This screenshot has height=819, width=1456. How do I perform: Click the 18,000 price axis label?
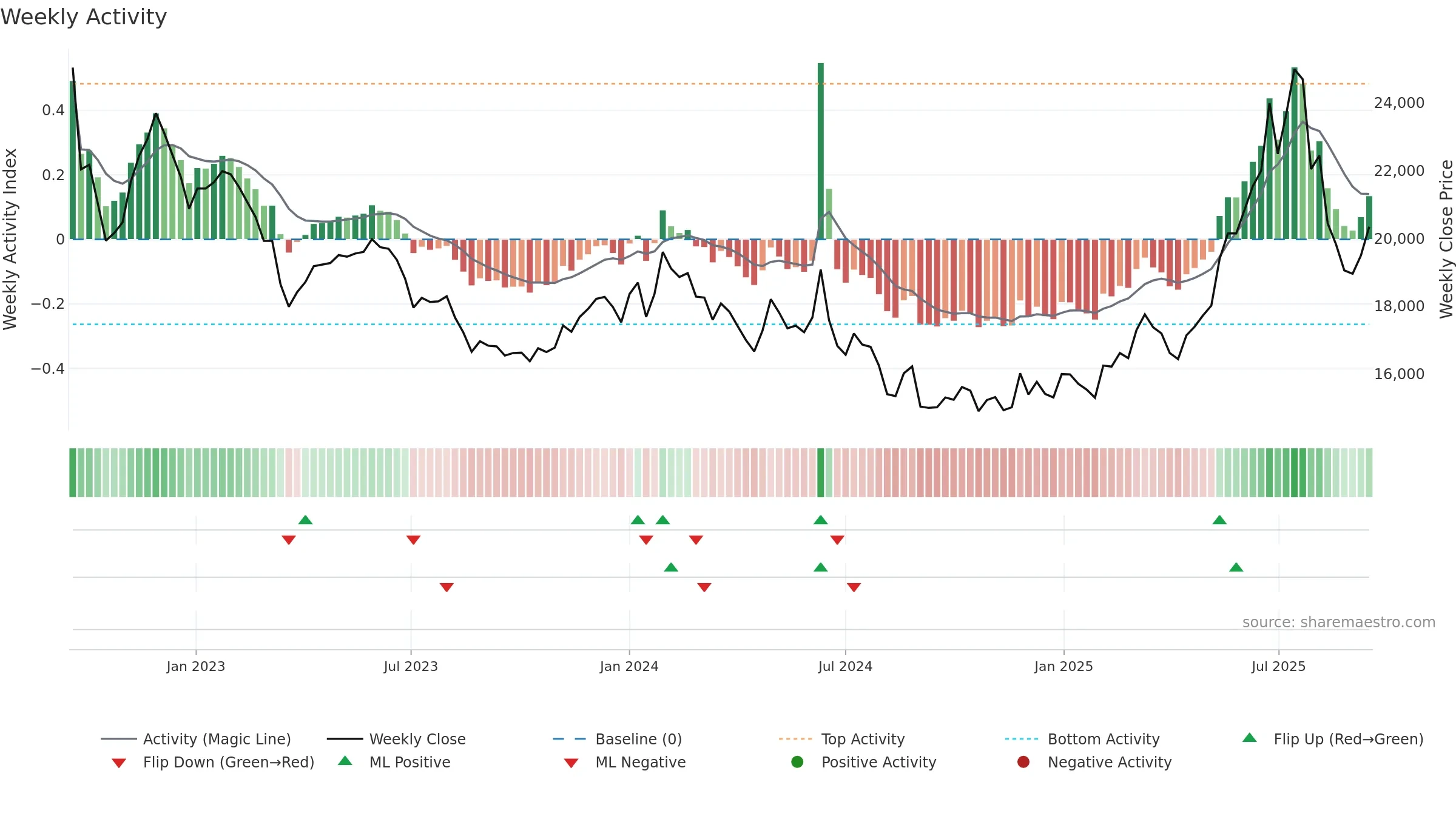tap(1400, 306)
